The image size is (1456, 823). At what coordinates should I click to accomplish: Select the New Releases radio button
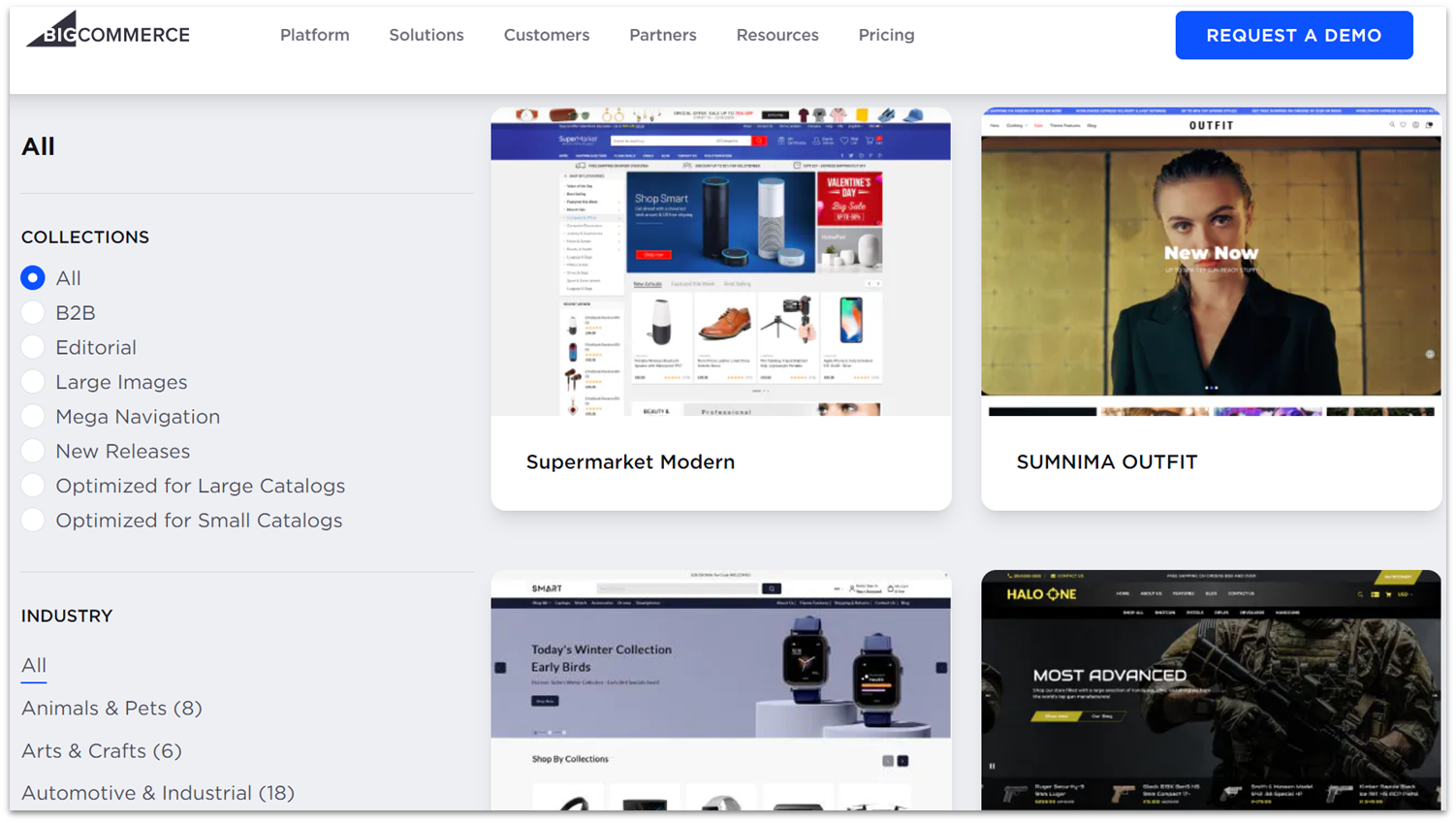tap(33, 451)
